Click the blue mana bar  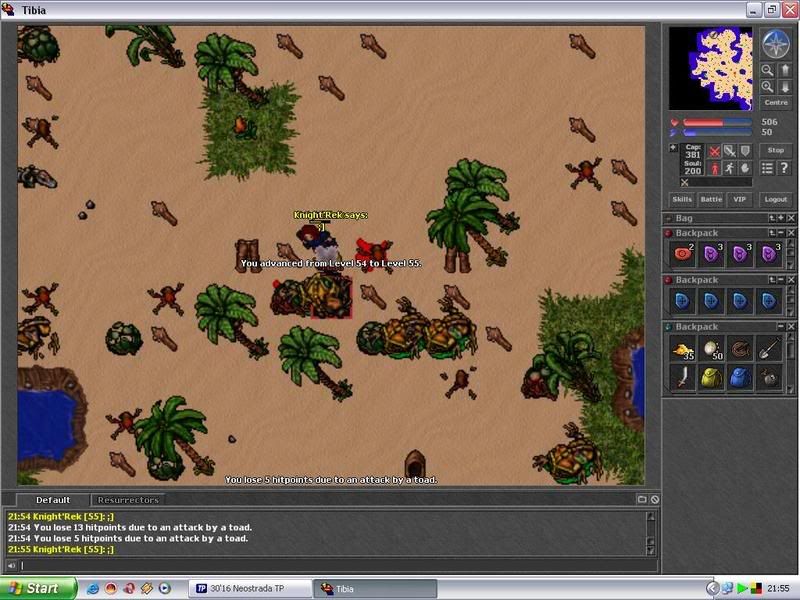pos(717,133)
